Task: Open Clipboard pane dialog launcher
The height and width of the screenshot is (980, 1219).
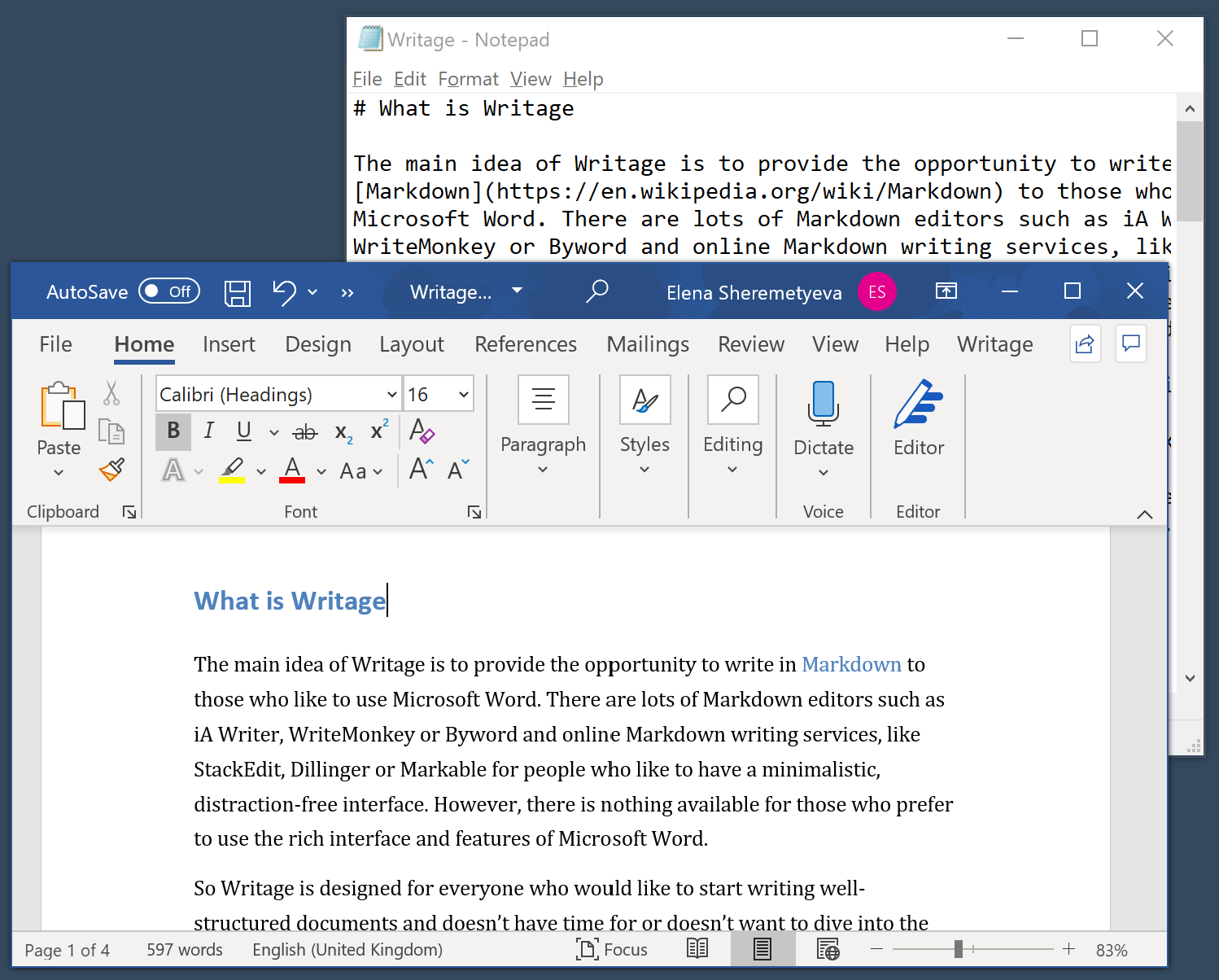Action: pyautogui.click(x=129, y=512)
